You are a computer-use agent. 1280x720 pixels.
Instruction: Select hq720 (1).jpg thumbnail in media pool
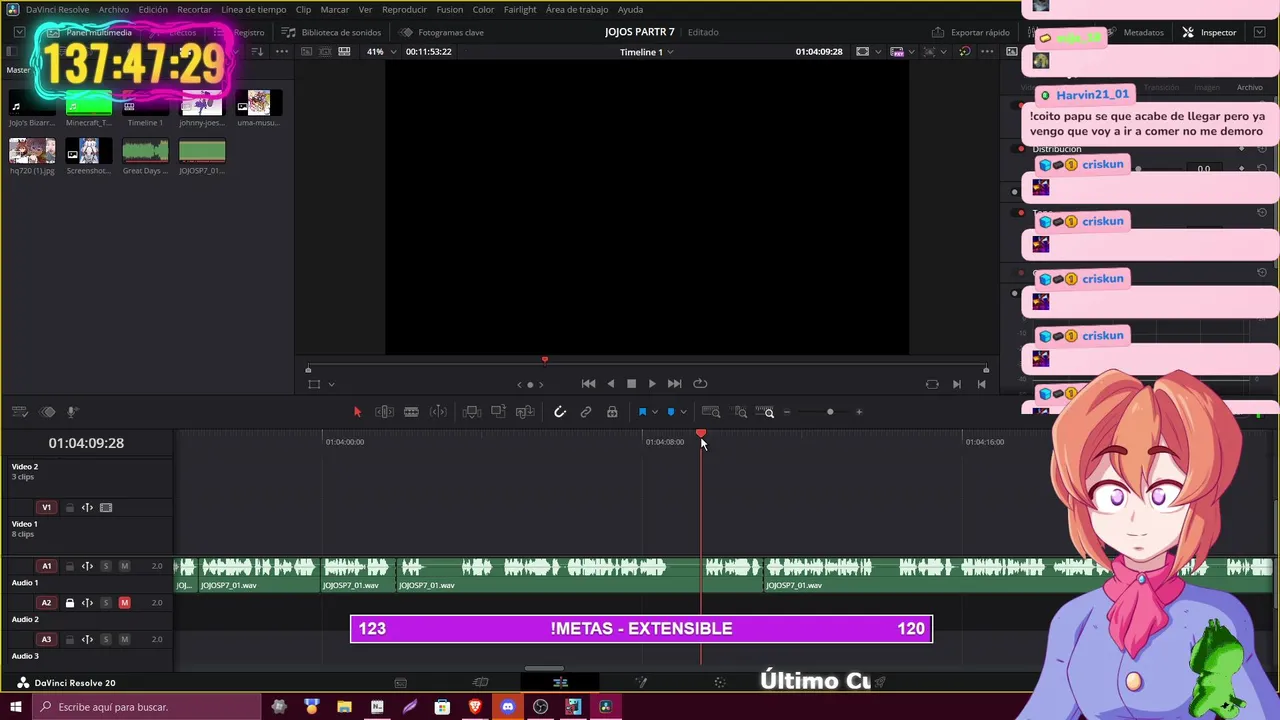(32, 151)
